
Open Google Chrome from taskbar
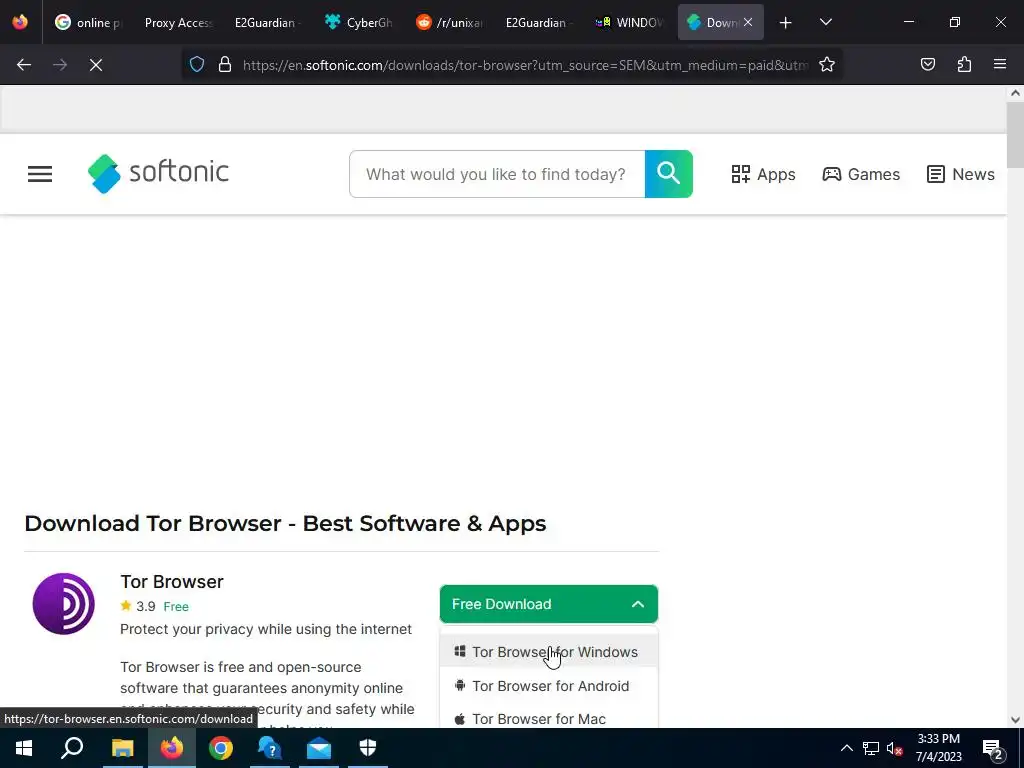click(221, 748)
